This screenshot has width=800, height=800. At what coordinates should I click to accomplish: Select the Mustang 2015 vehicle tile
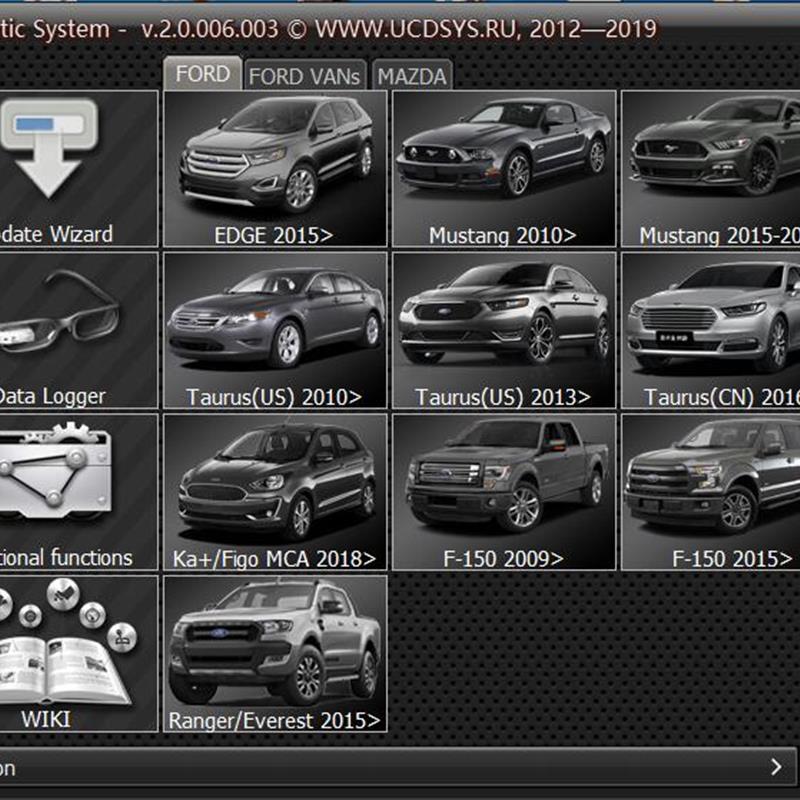coord(711,168)
